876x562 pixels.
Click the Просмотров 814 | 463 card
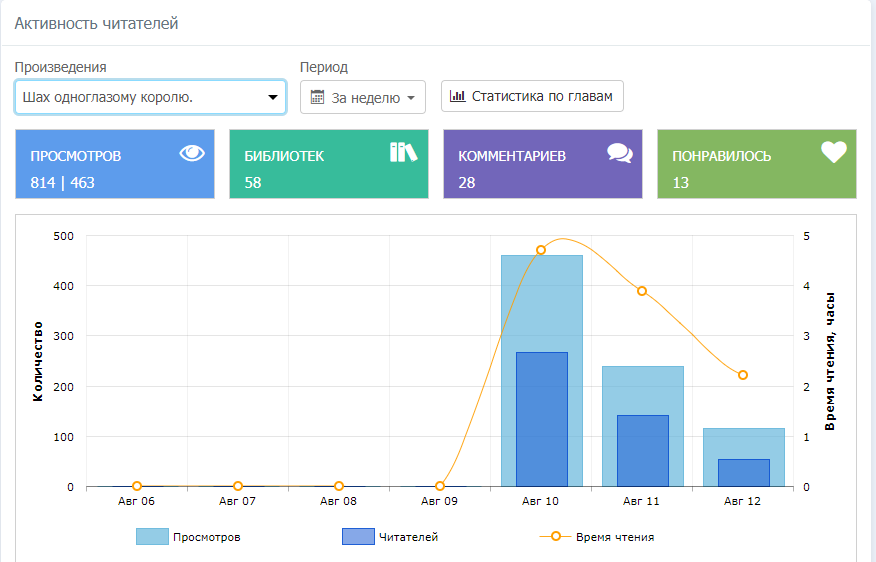click(x=115, y=164)
